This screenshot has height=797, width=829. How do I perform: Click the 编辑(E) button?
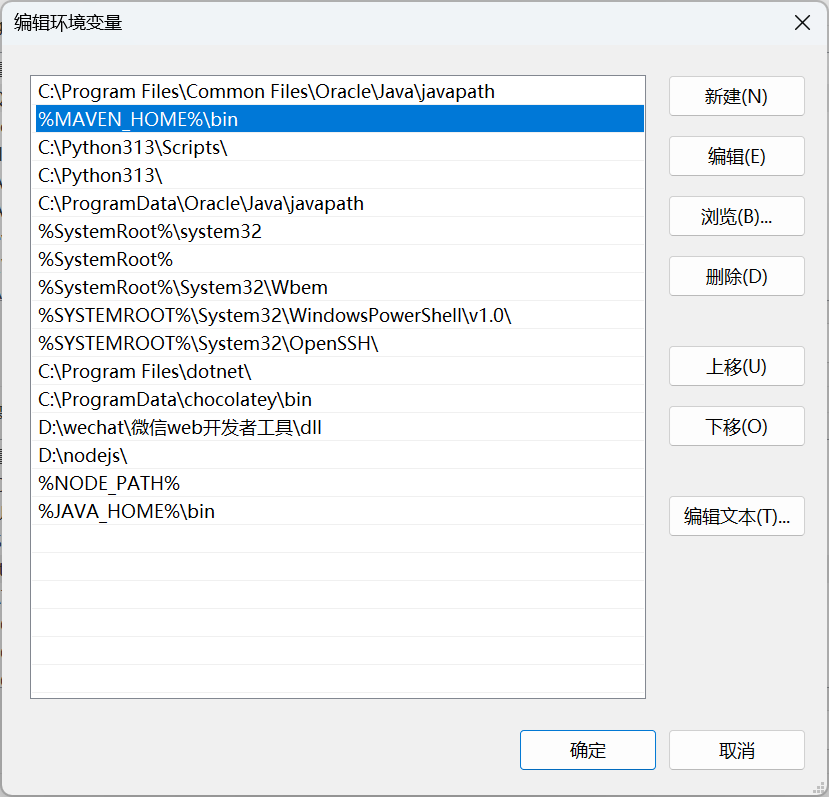click(x=736, y=157)
